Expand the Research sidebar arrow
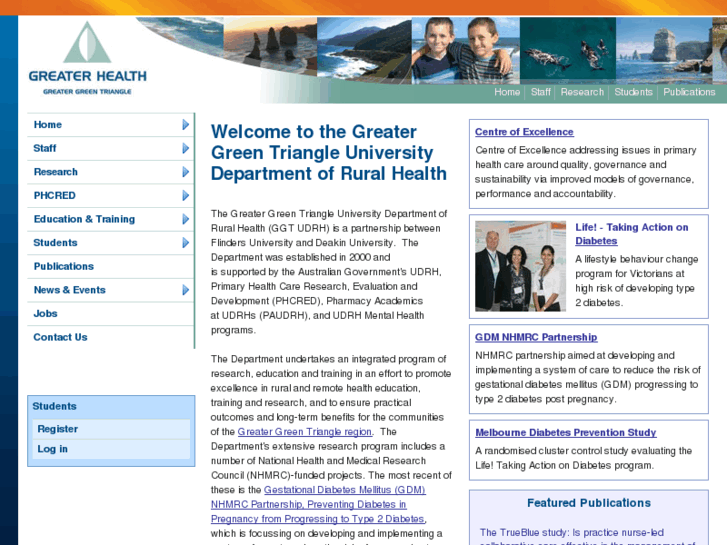This screenshot has width=727, height=545. click(185, 172)
